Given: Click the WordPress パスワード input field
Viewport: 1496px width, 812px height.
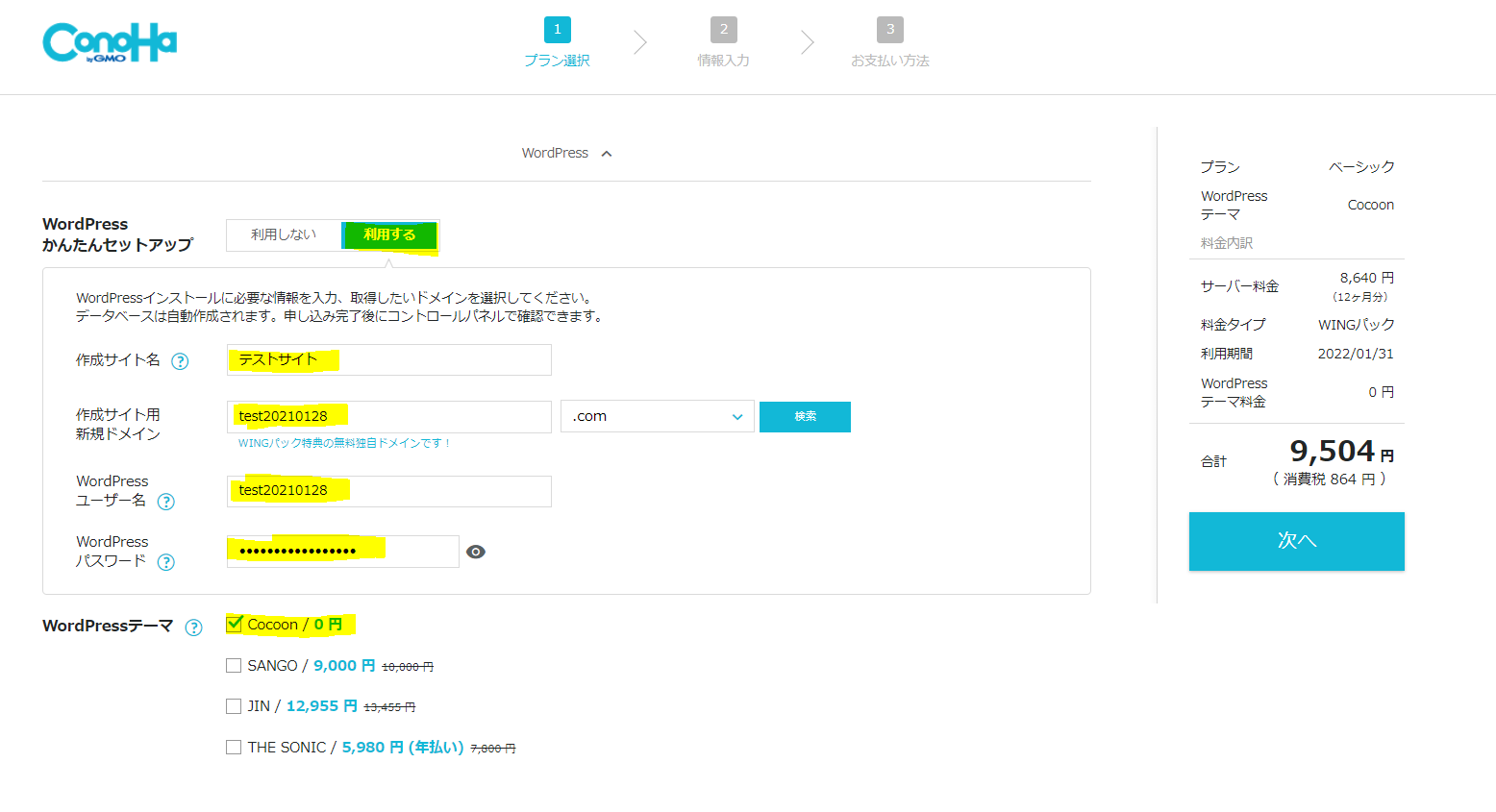Looking at the screenshot, I should (343, 552).
